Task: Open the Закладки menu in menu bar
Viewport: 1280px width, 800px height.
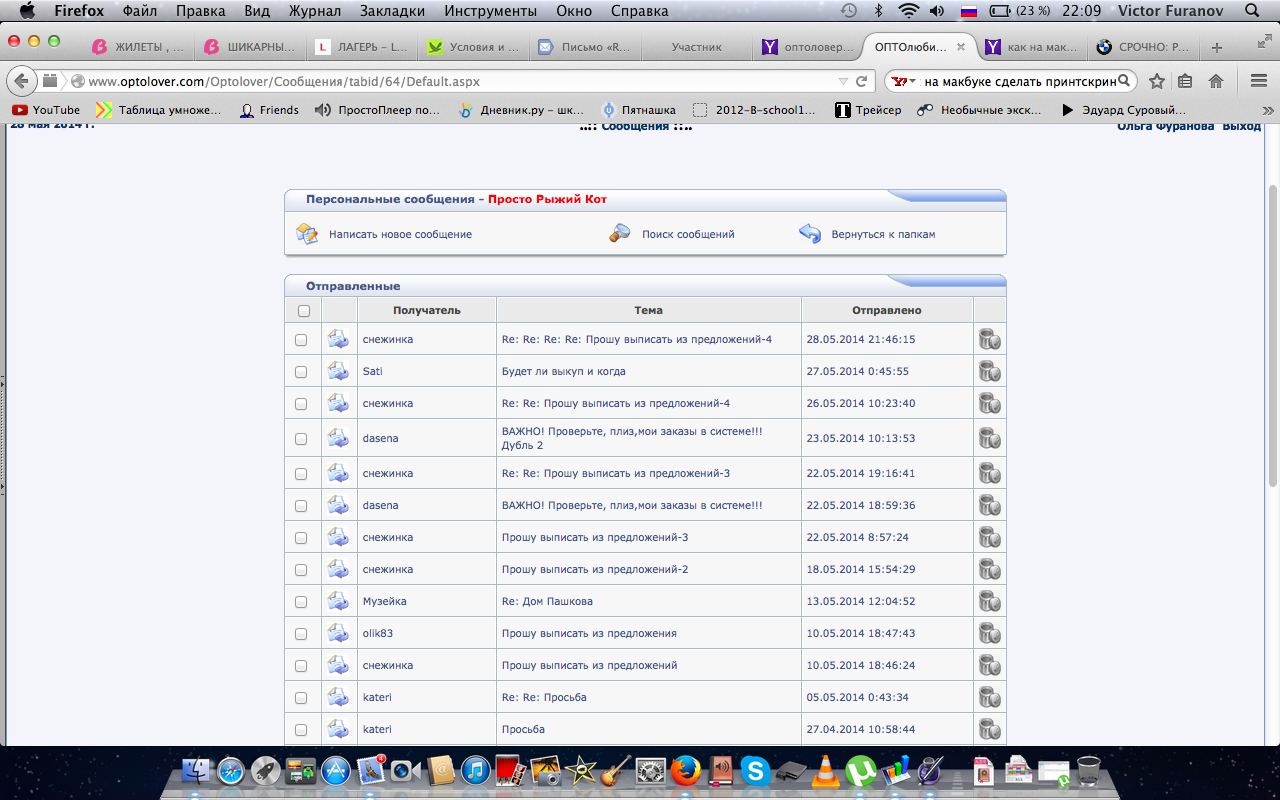Action: [x=383, y=11]
